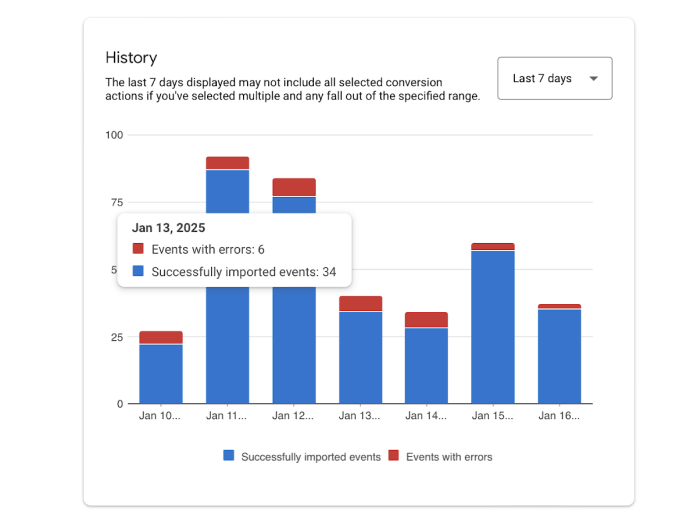Click the dropdown arrow beside Last 7 days

coord(594,79)
